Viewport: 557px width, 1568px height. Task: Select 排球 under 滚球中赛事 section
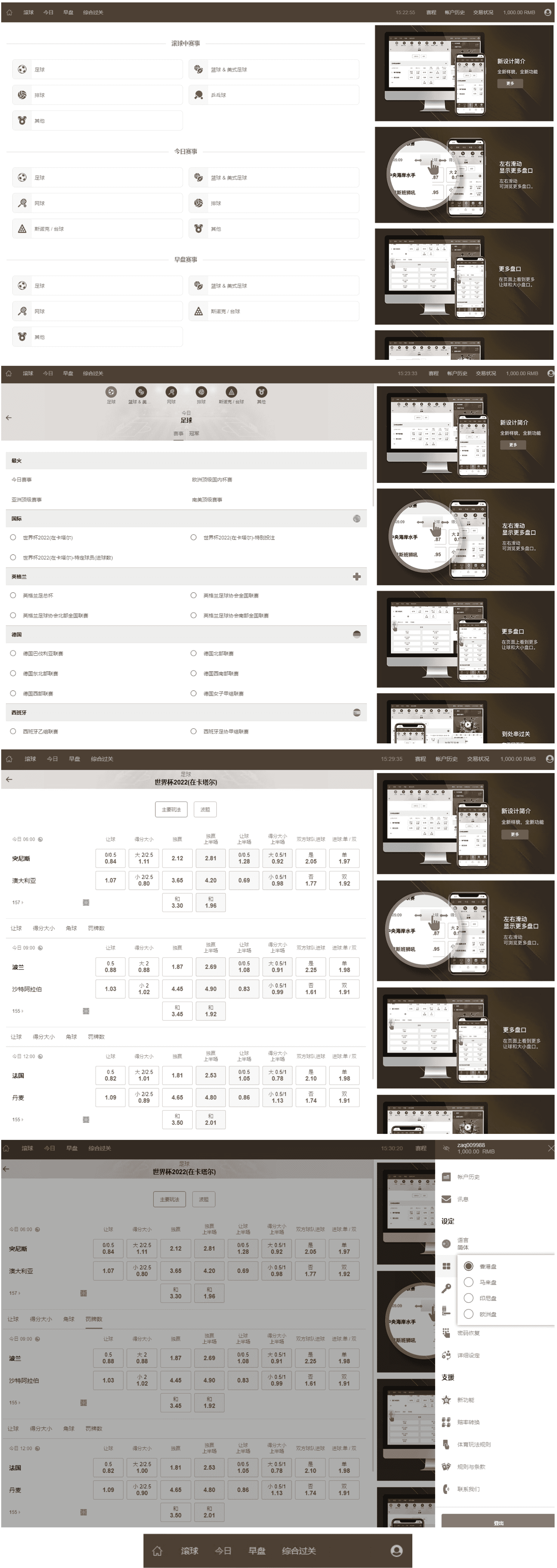click(x=97, y=95)
